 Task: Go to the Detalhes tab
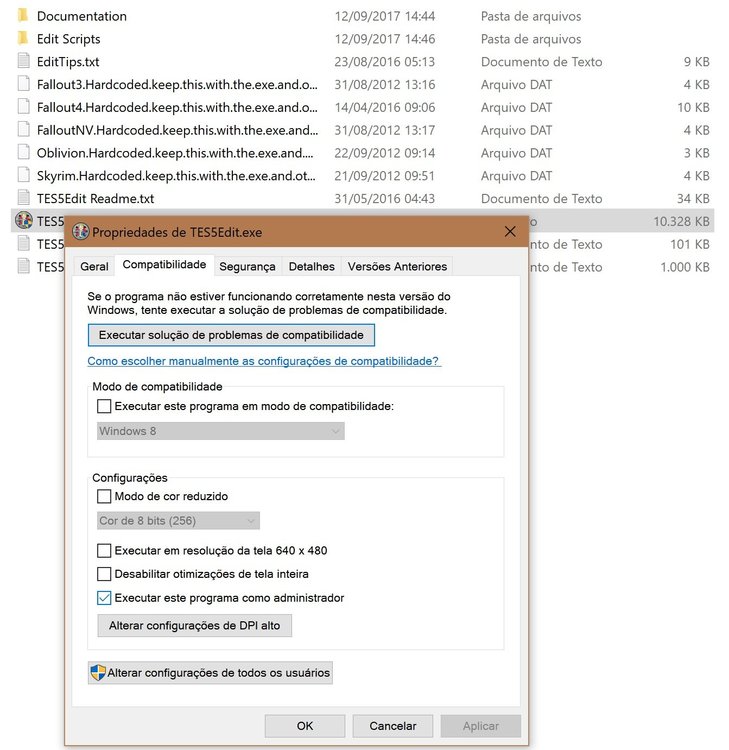[x=311, y=266]
